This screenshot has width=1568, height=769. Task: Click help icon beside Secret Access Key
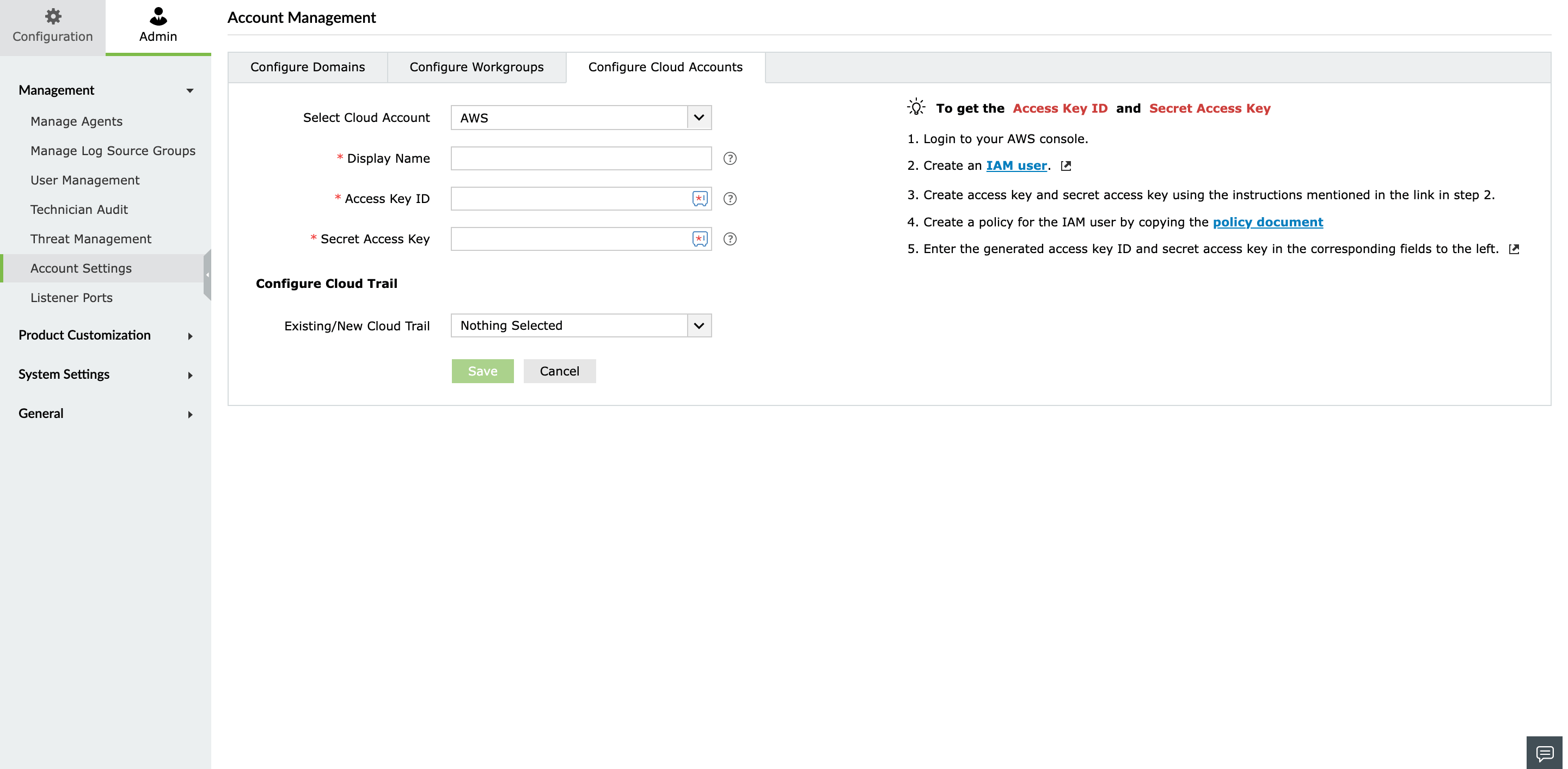(x=730, y=238)
